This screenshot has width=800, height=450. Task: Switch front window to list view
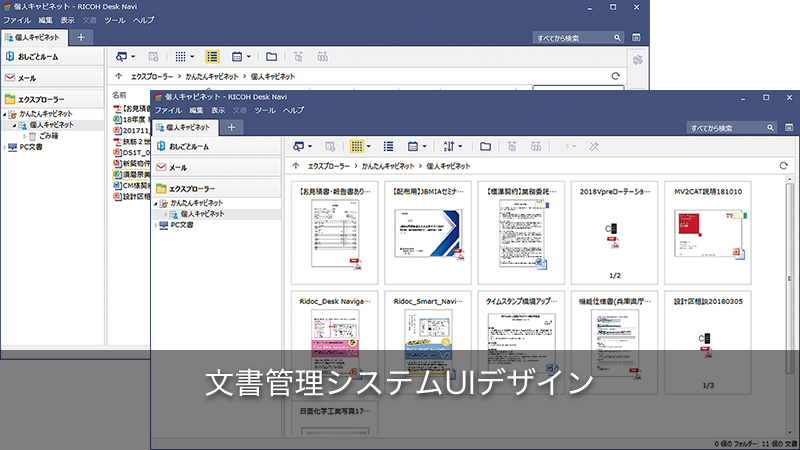[388, 147]
